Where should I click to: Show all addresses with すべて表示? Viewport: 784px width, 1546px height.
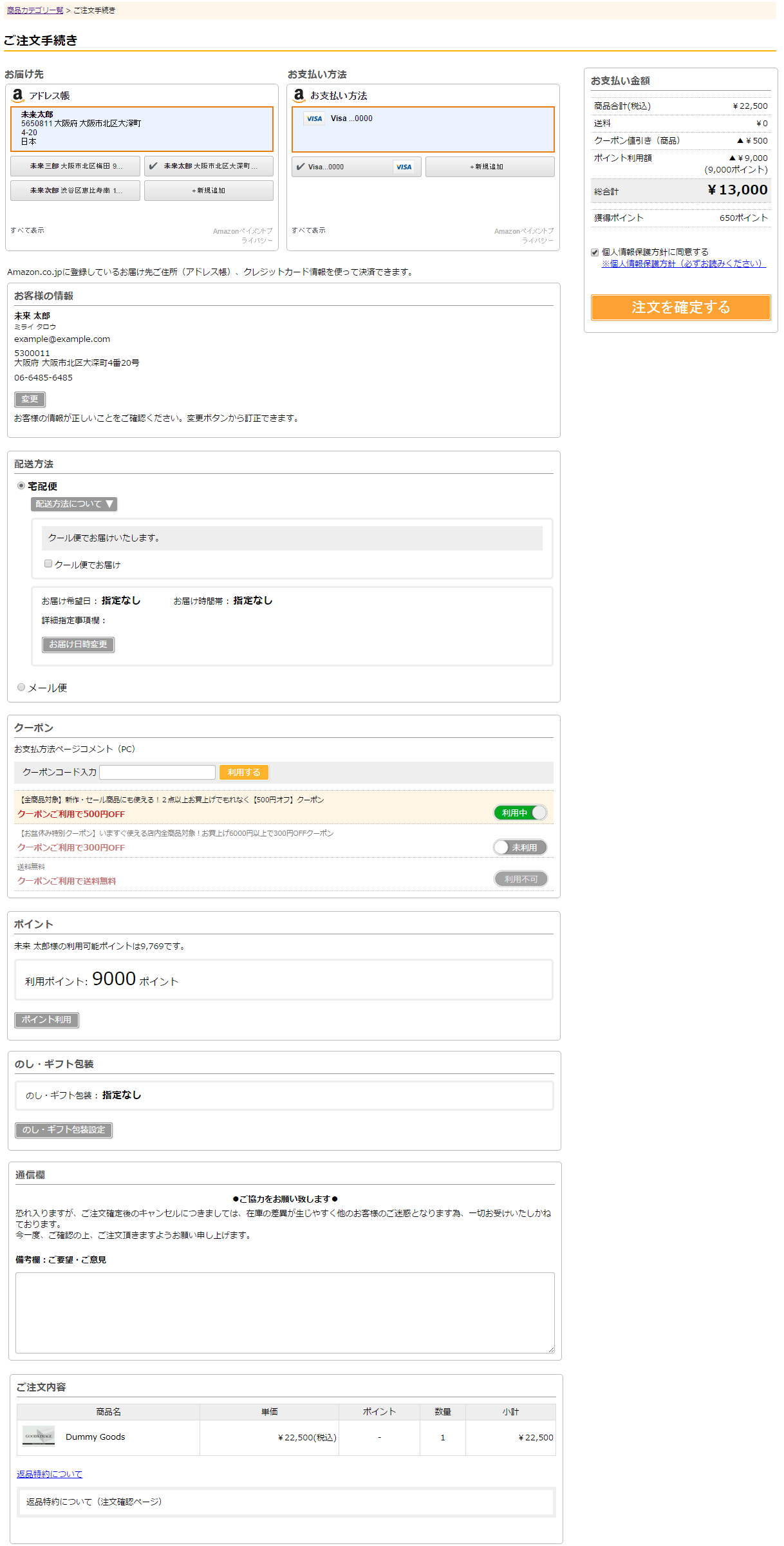(x=27, y=231)
